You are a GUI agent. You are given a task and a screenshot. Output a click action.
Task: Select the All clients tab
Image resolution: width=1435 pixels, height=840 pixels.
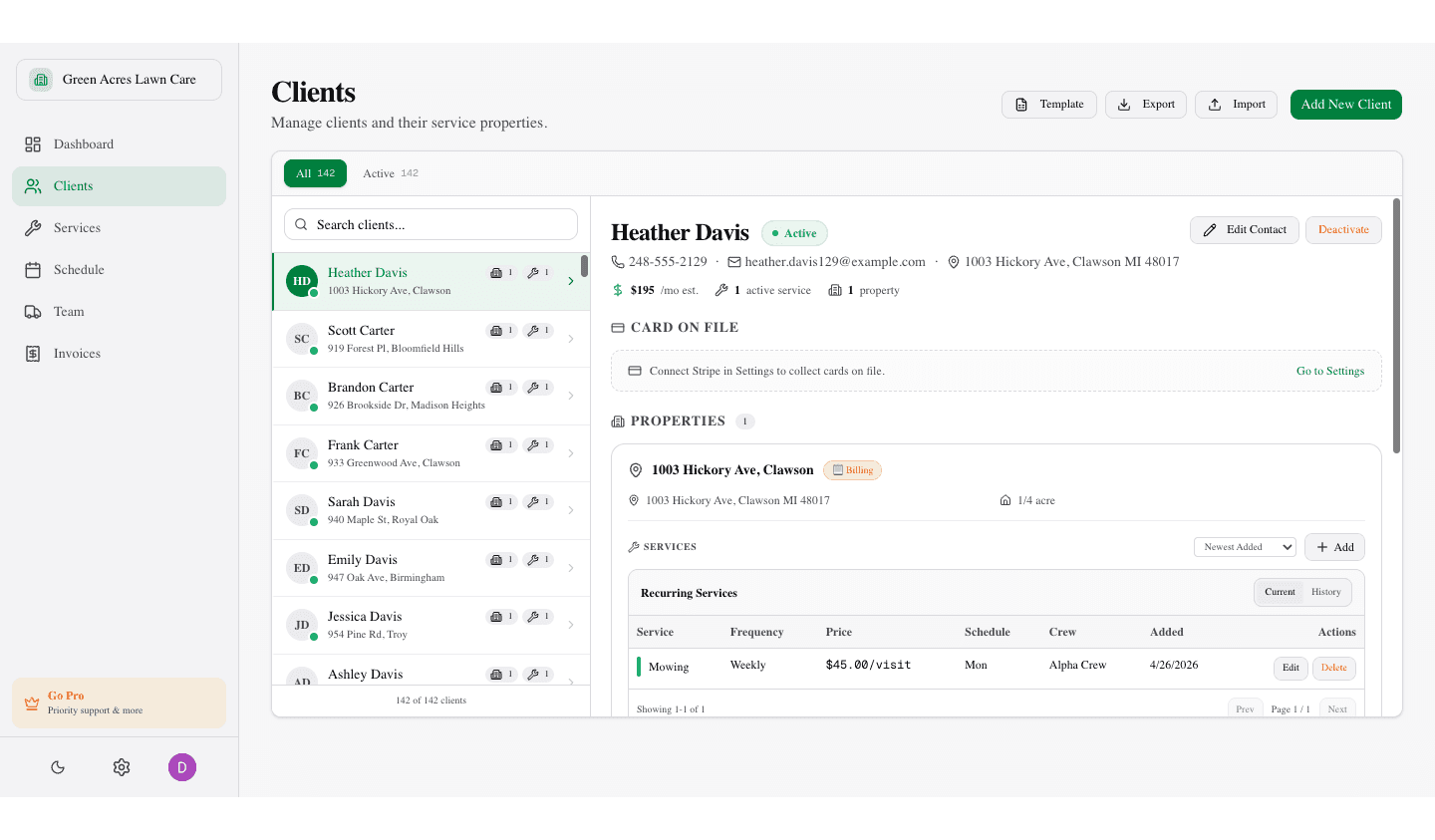pyautogui.click(x=315, y=172)
